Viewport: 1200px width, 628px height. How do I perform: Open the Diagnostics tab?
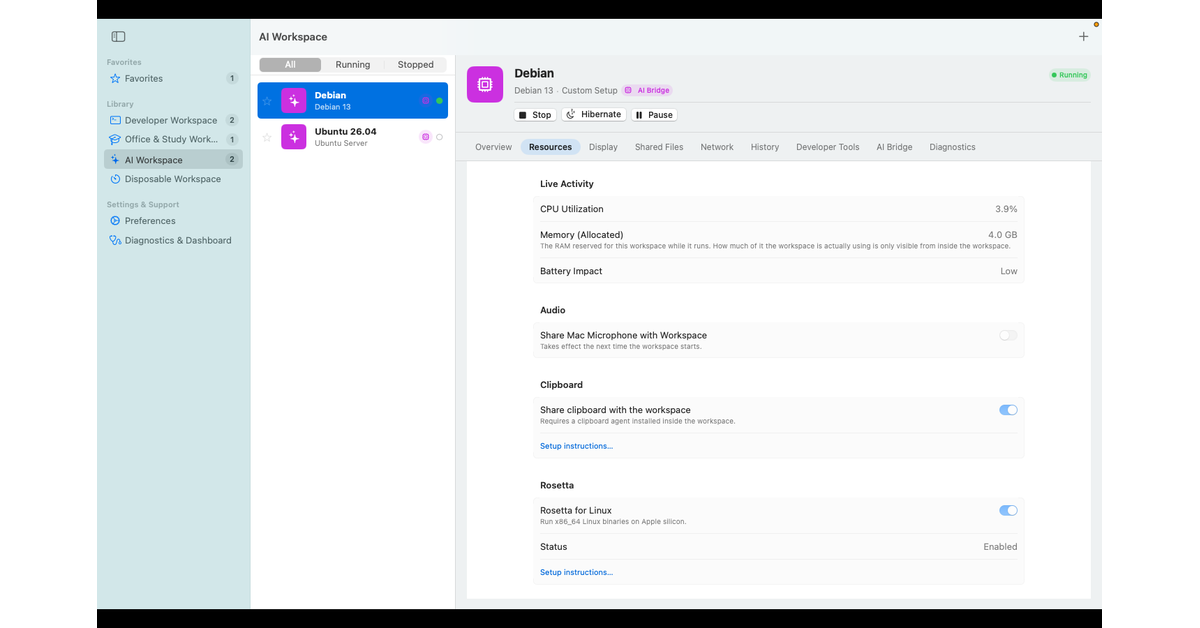click(952, 147)
